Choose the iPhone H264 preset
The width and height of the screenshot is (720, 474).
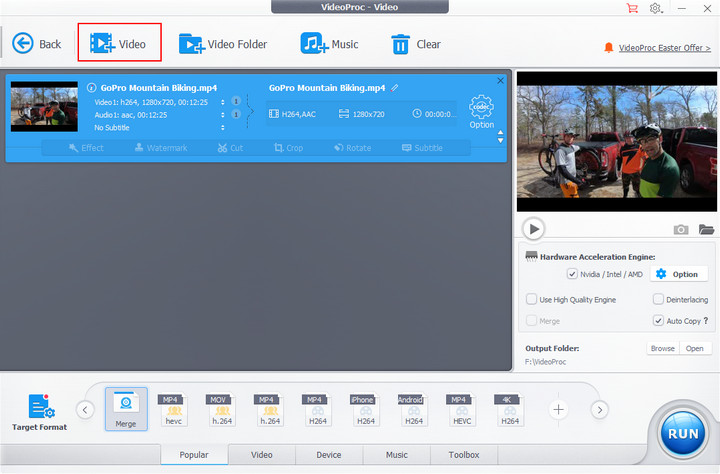366,409
